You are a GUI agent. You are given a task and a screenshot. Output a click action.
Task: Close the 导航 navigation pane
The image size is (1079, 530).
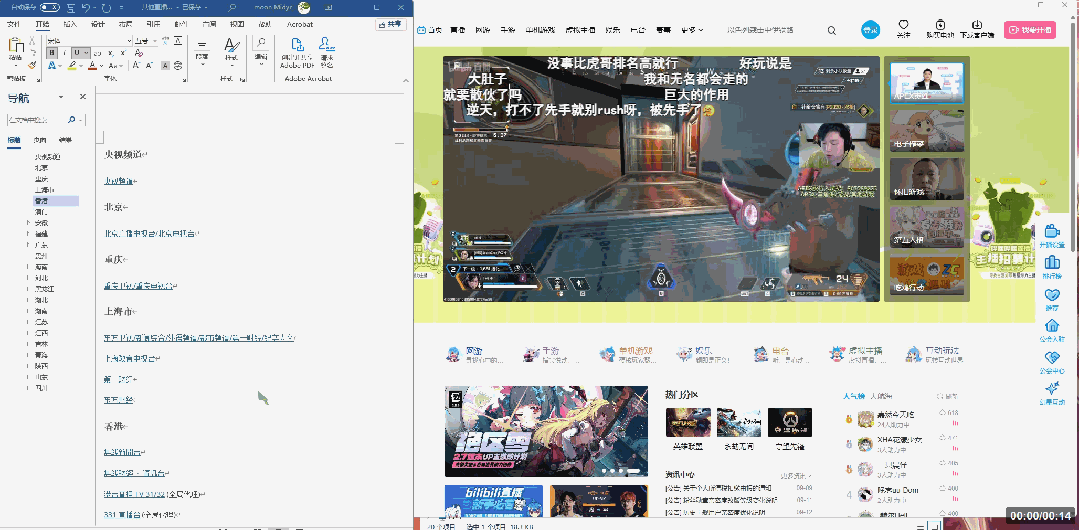pyautogui.click(x=83, y=97)
